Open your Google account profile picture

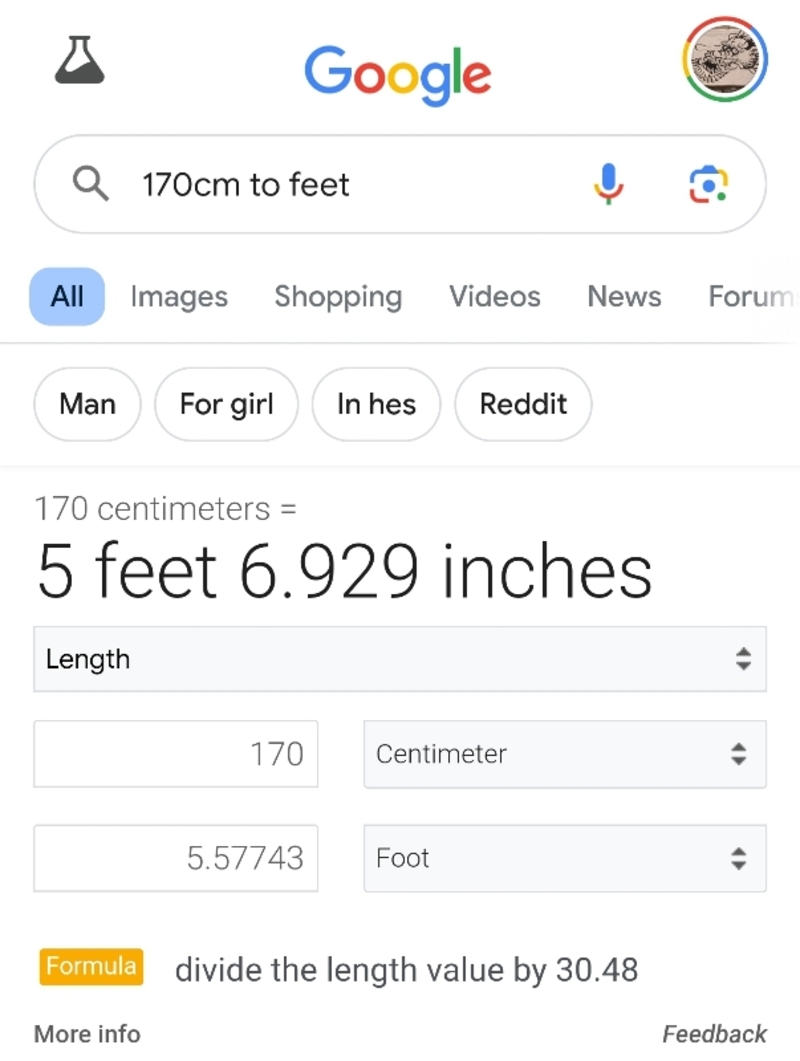point(726,60)
